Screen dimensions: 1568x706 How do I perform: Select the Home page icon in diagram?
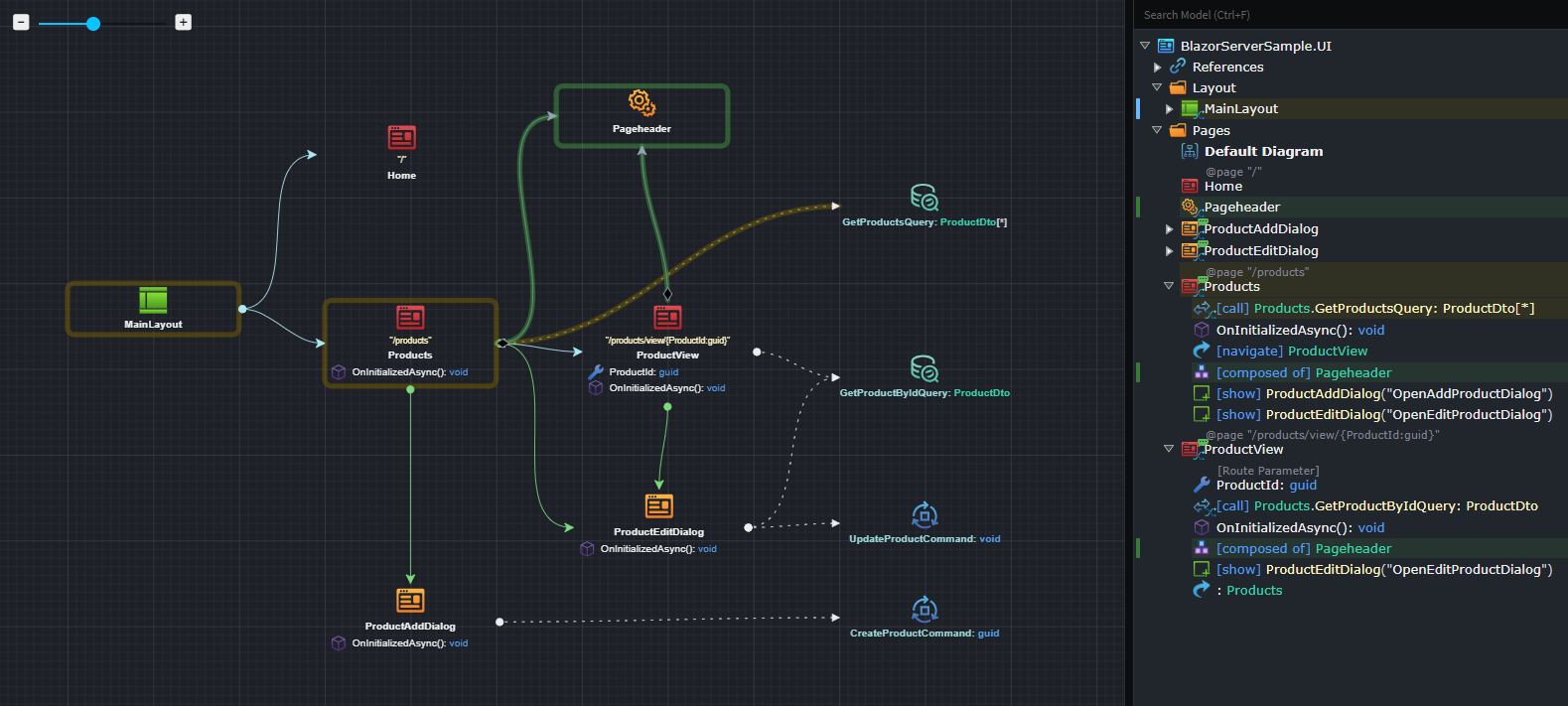pyautogui.click(x=401, y=137)
